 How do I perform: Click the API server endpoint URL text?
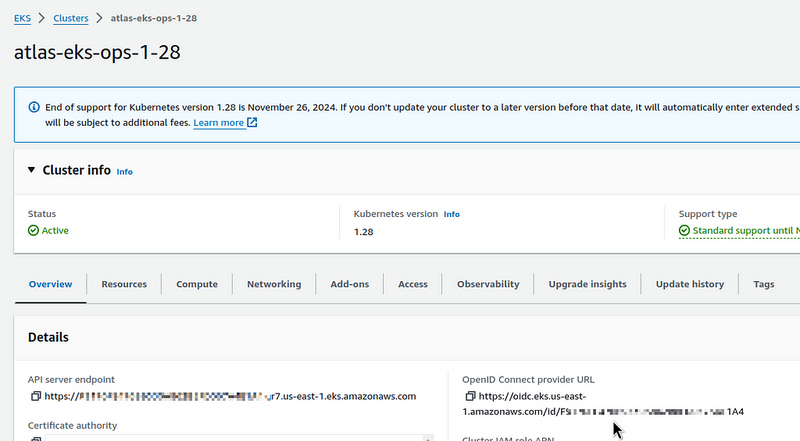point(230,396)
